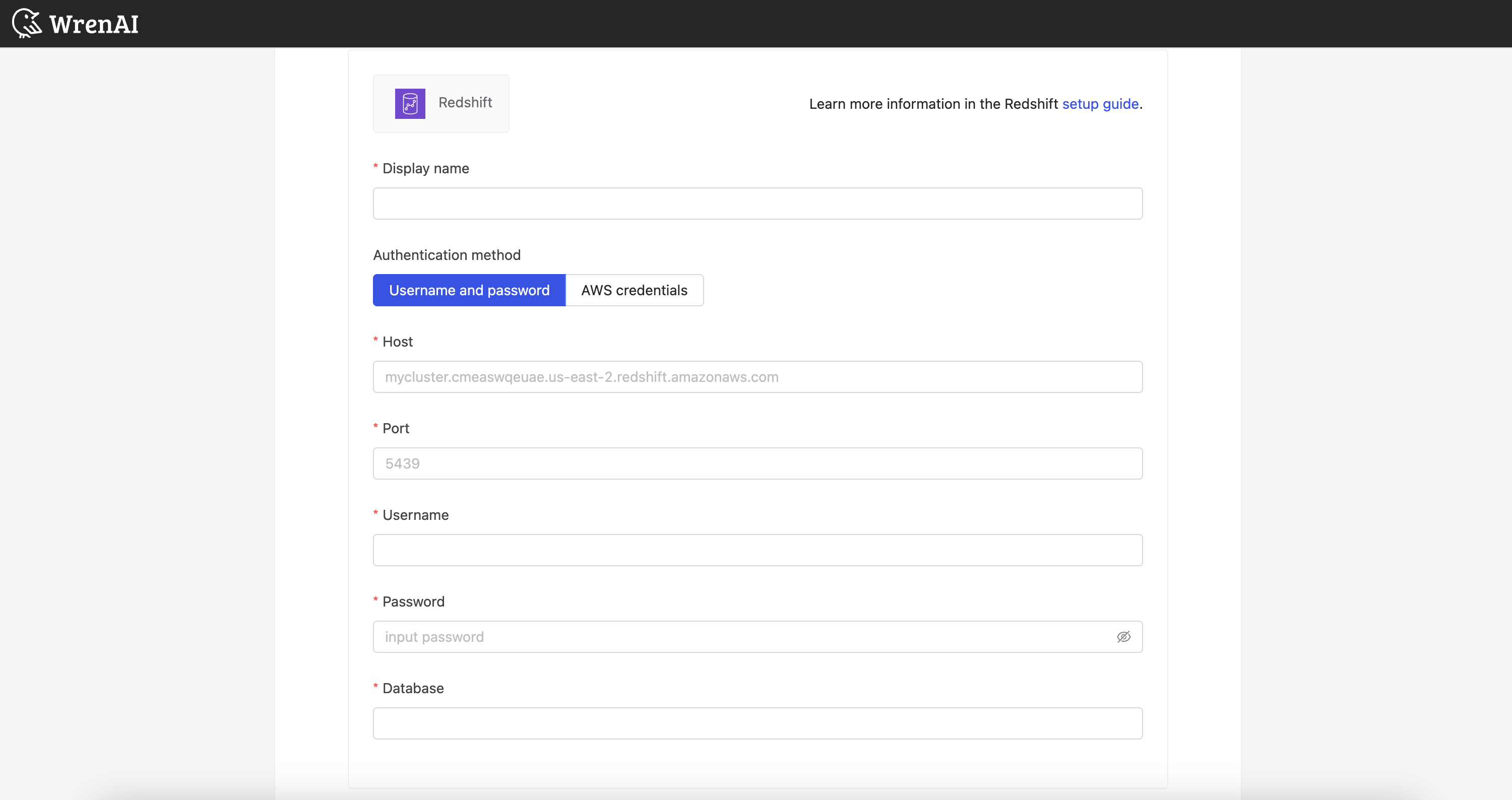Toggle password visibility eye icon
The image size is (1512, 800).
1123,637
